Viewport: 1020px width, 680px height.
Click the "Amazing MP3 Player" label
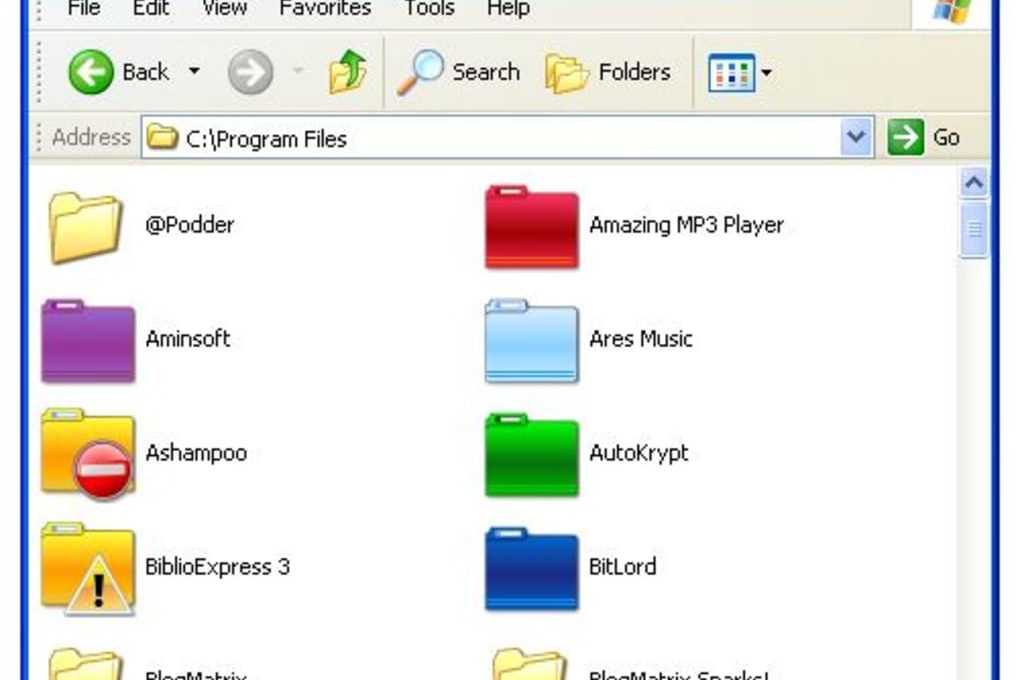pos(686,224)
